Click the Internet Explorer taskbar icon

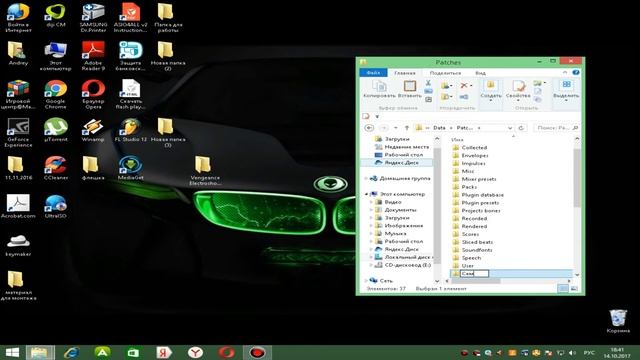click(x=72, y=352)
